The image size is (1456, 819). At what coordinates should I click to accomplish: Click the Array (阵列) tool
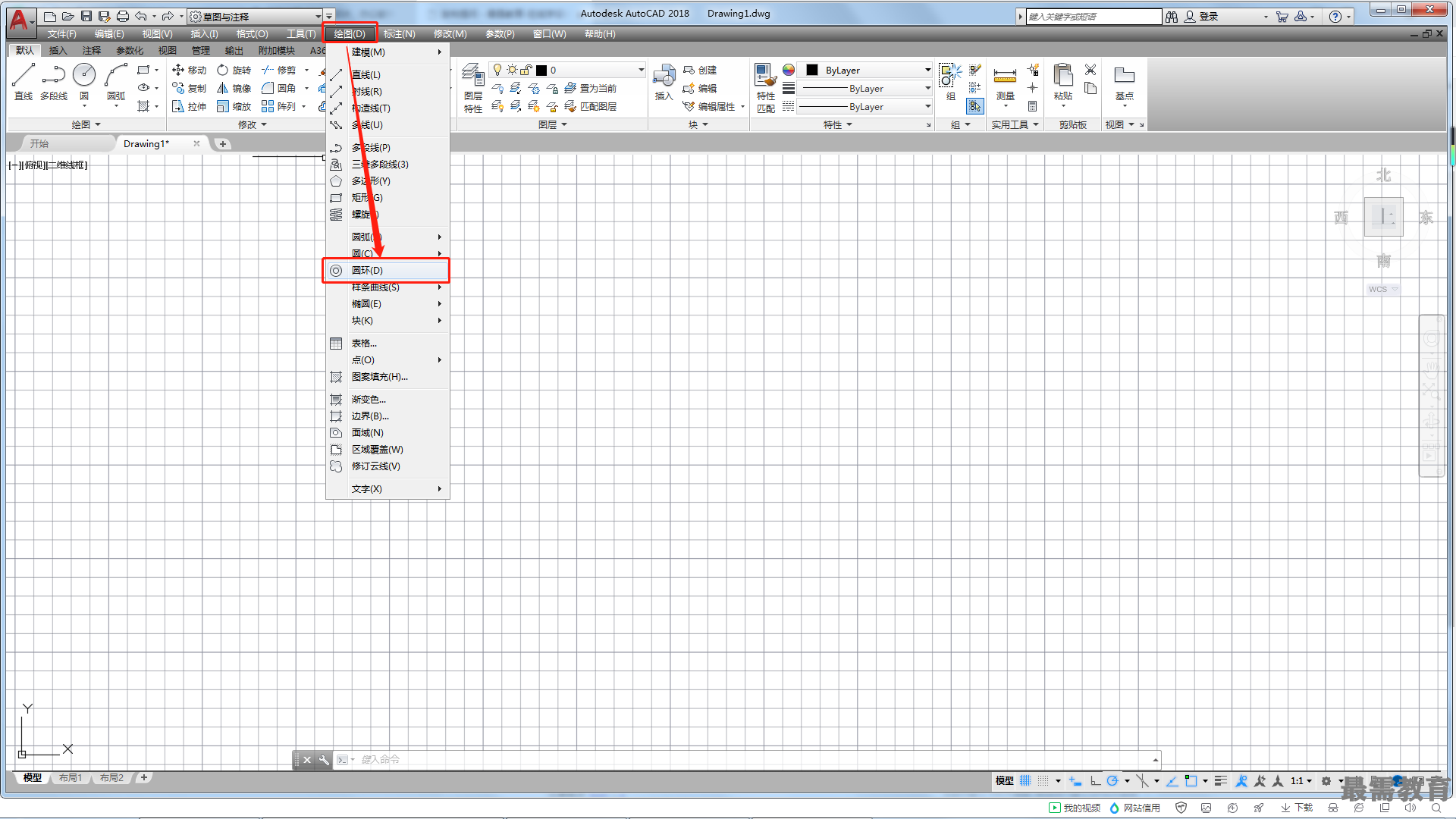click(278, 106)
